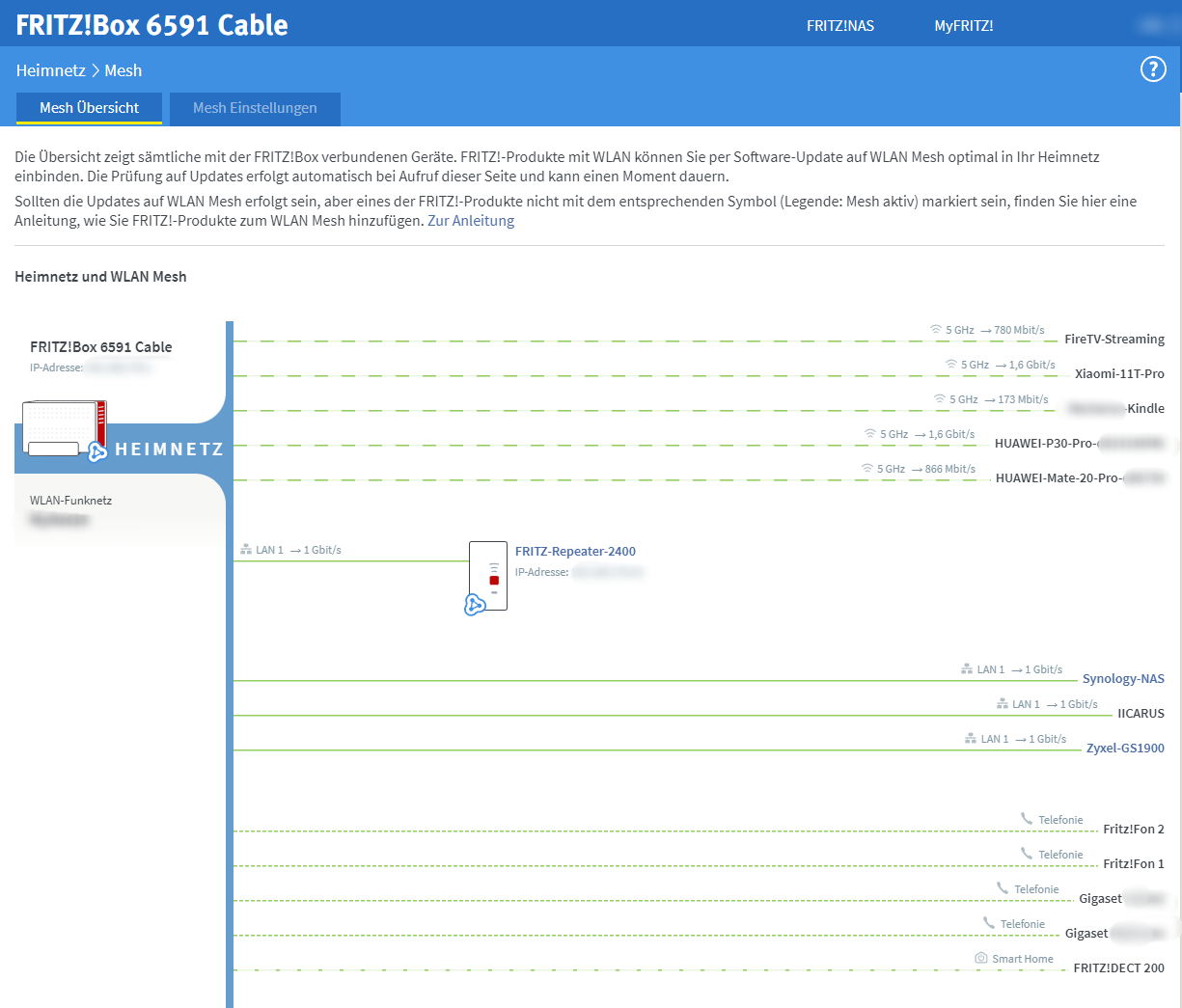Open the Mesh Einstellungen tab
The width and height of the screenshot is (1182, 1008).
tap(255, 108)
